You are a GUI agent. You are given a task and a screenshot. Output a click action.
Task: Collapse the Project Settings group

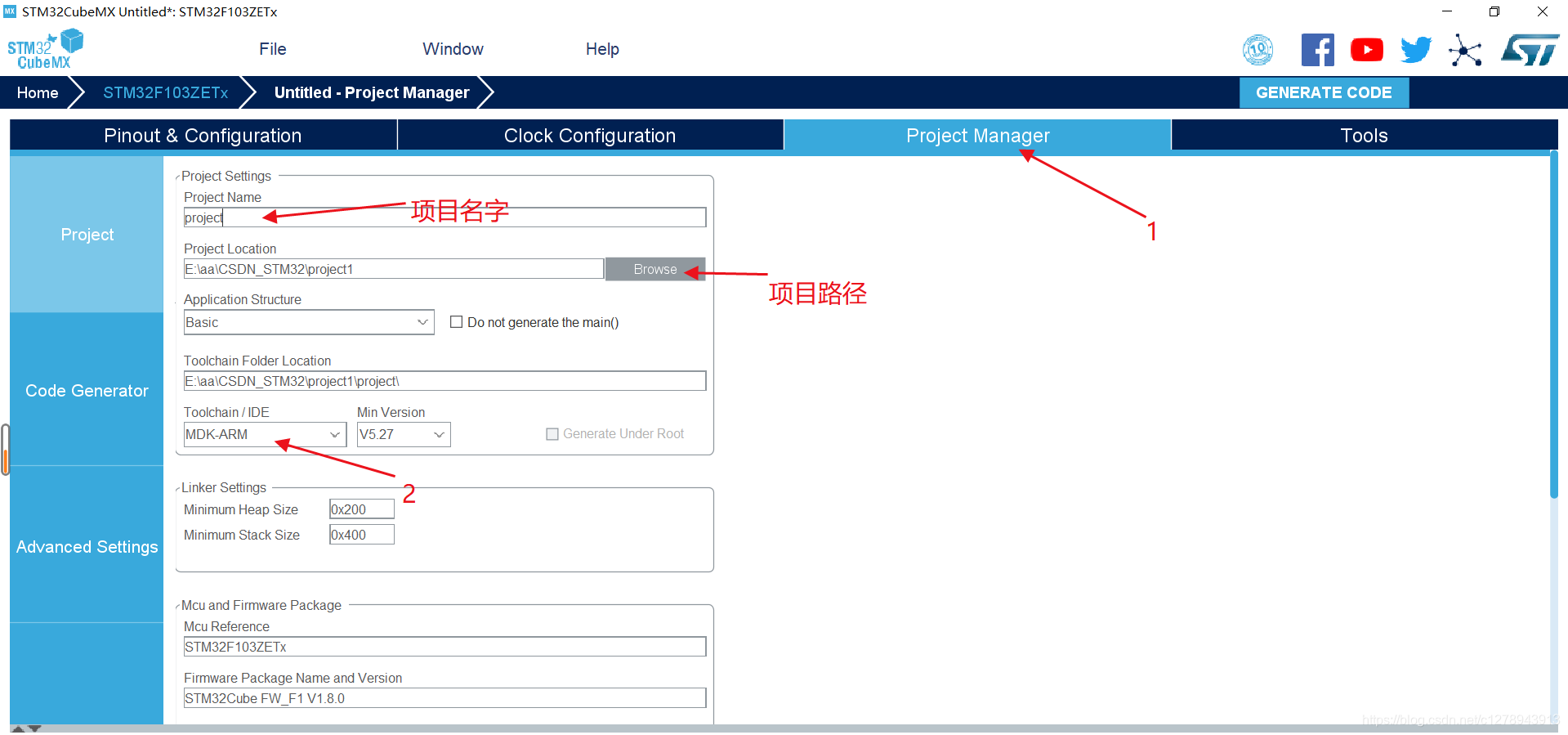[178, 177]
